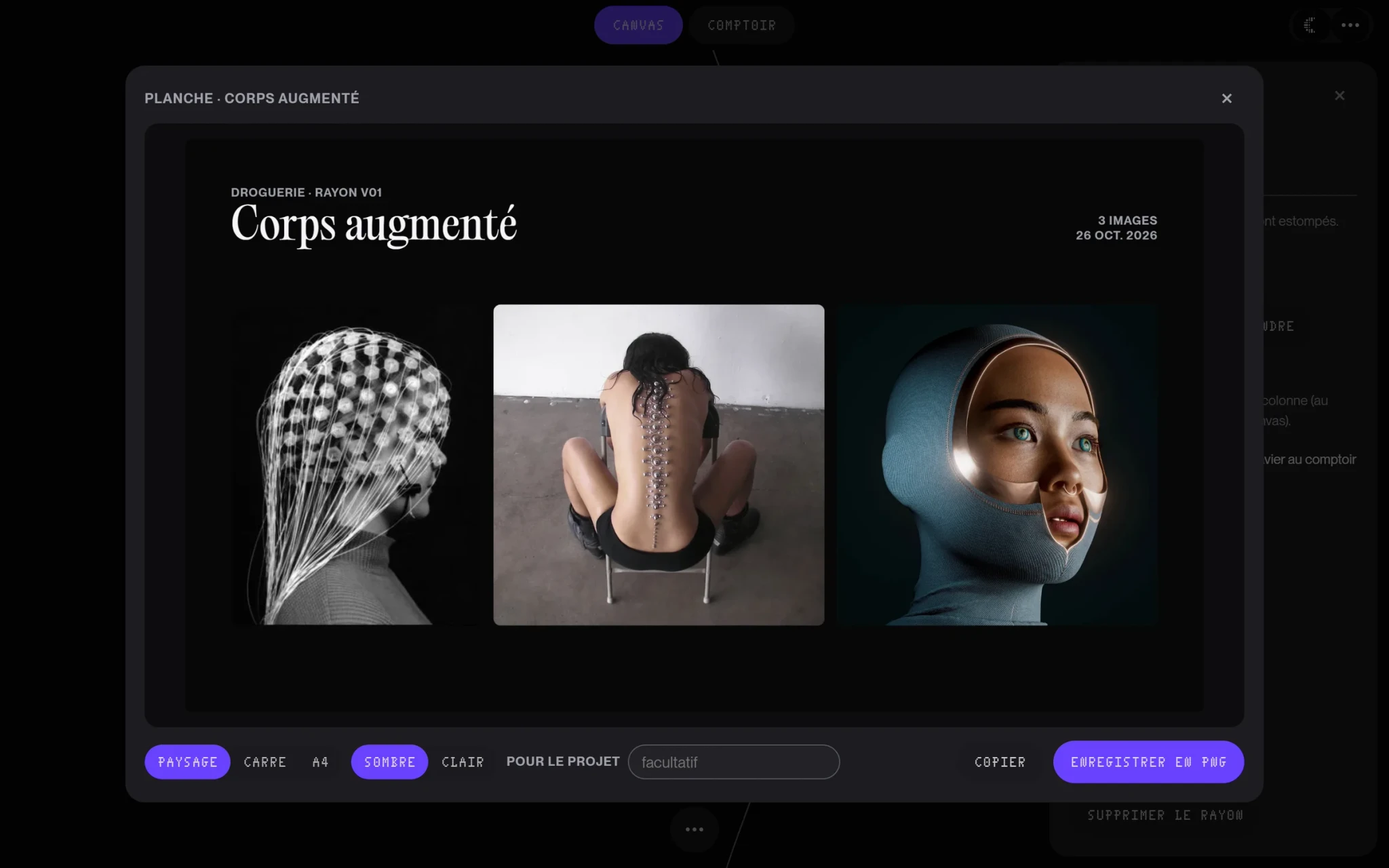The width and height of the screenshot is (1389, 868).
Task: Switch to the Comptoir tab
Action: [741, 25]
